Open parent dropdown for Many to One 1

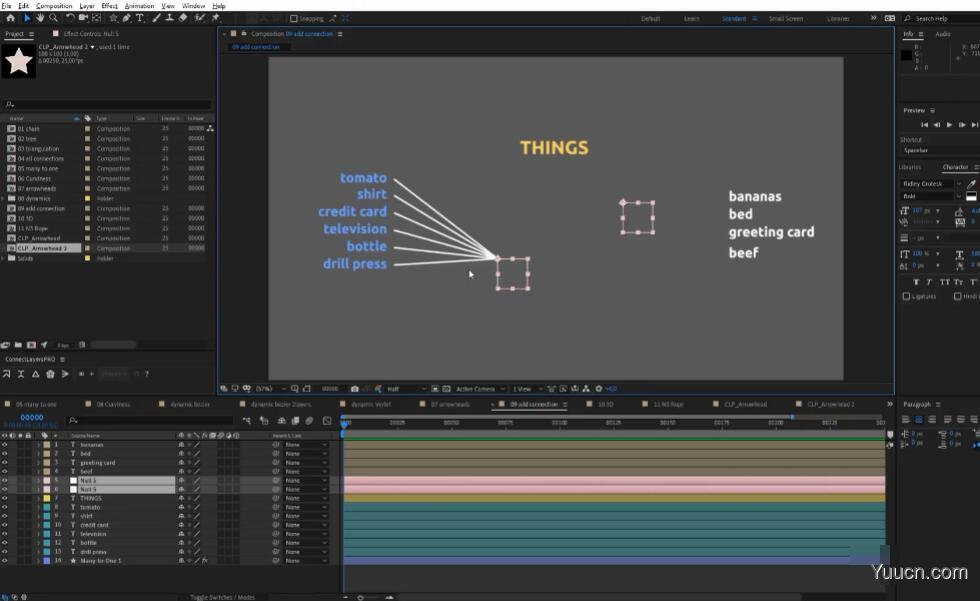pyautogui.click(x=306, y=561)
